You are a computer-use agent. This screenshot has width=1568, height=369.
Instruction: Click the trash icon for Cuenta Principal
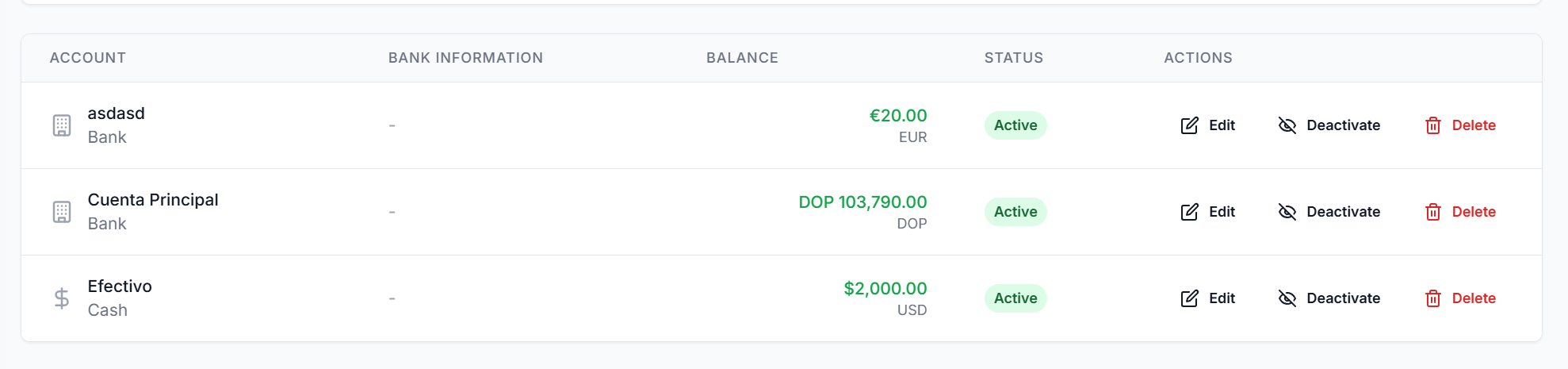click(x=1432, y=212)
